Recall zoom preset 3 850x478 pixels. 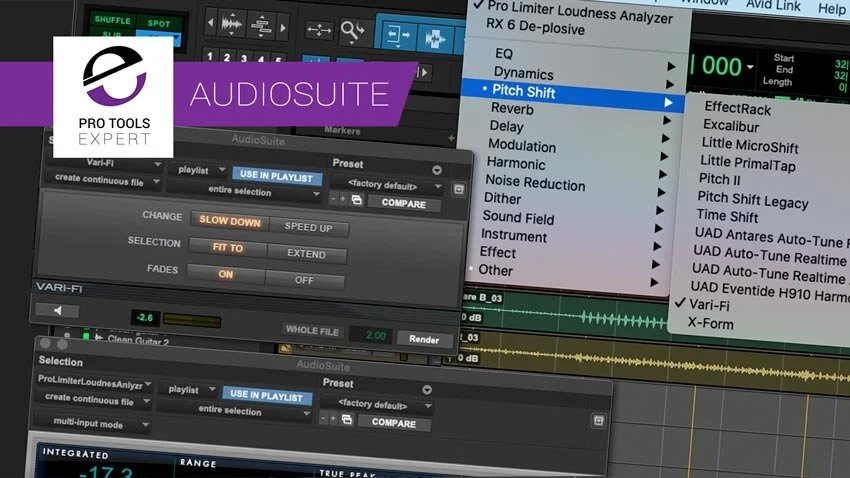point(244,58)
